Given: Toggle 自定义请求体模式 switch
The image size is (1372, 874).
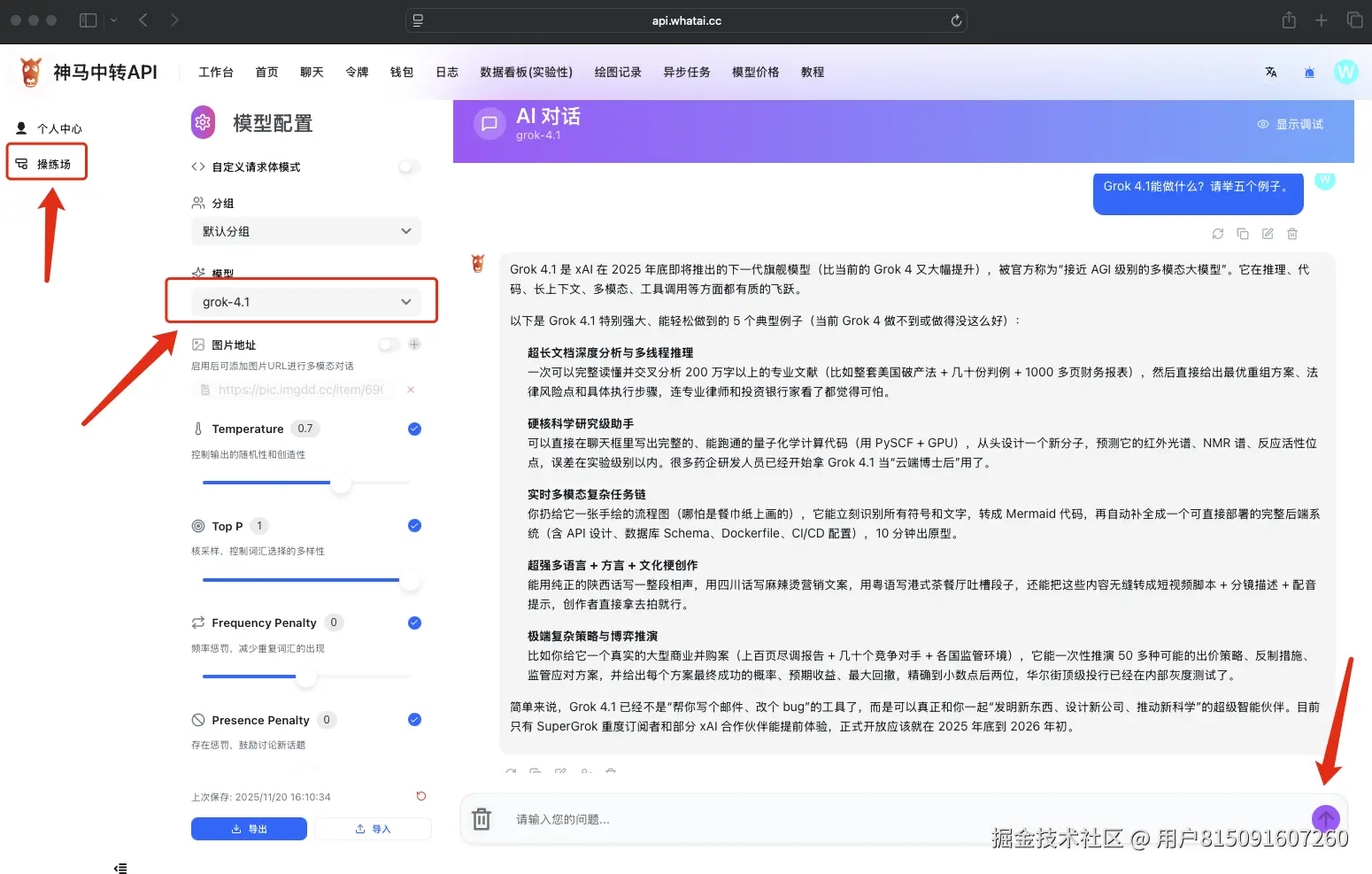Looking at the screenshot, I should tap(409, 166).
